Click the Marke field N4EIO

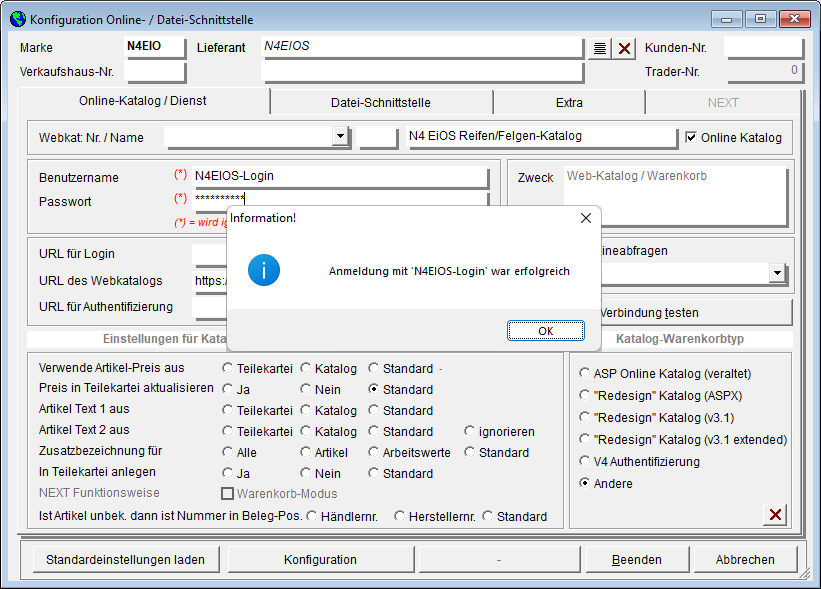pos(155,47)
